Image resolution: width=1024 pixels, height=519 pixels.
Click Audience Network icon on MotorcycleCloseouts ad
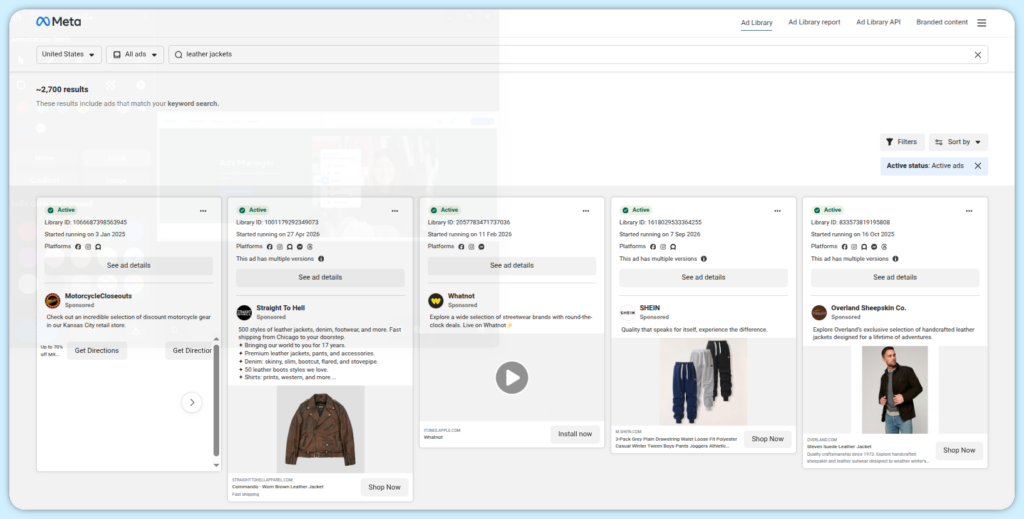[x=98, y=247]
